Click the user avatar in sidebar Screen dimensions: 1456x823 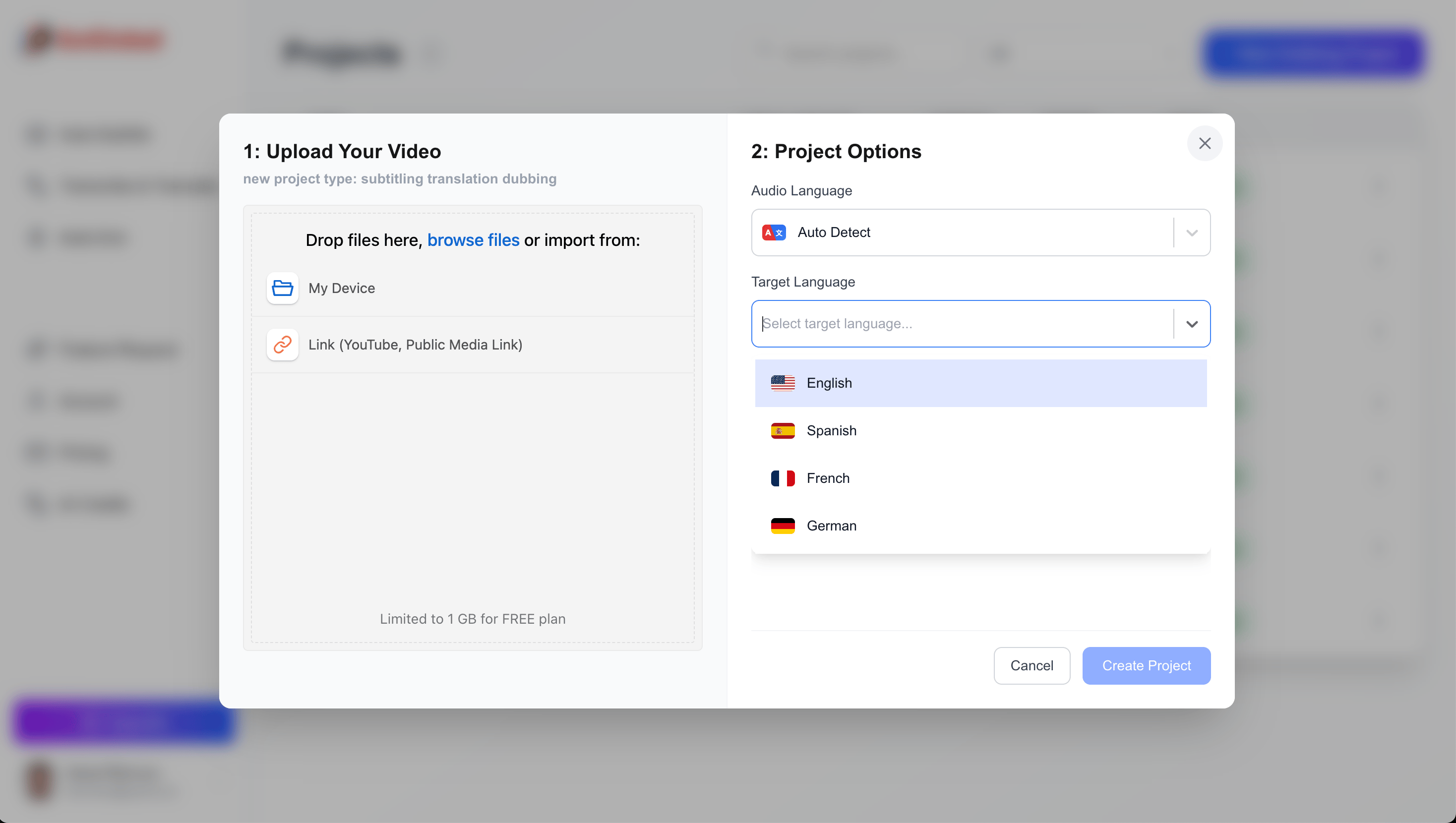39,782
